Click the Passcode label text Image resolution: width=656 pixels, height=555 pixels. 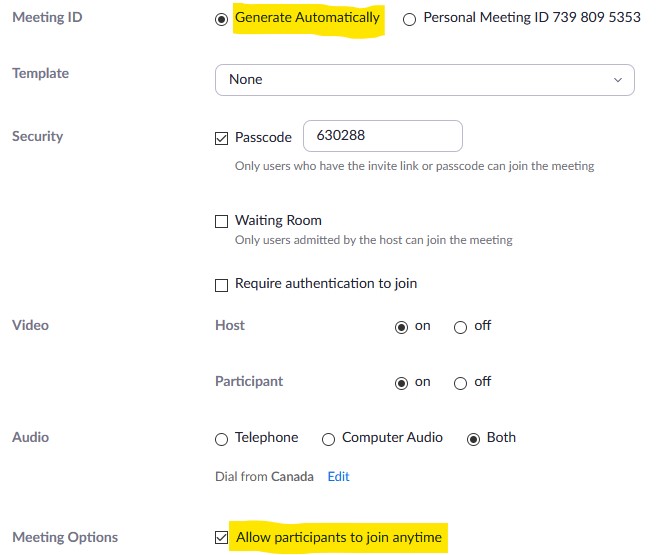(x=263, y=137)
